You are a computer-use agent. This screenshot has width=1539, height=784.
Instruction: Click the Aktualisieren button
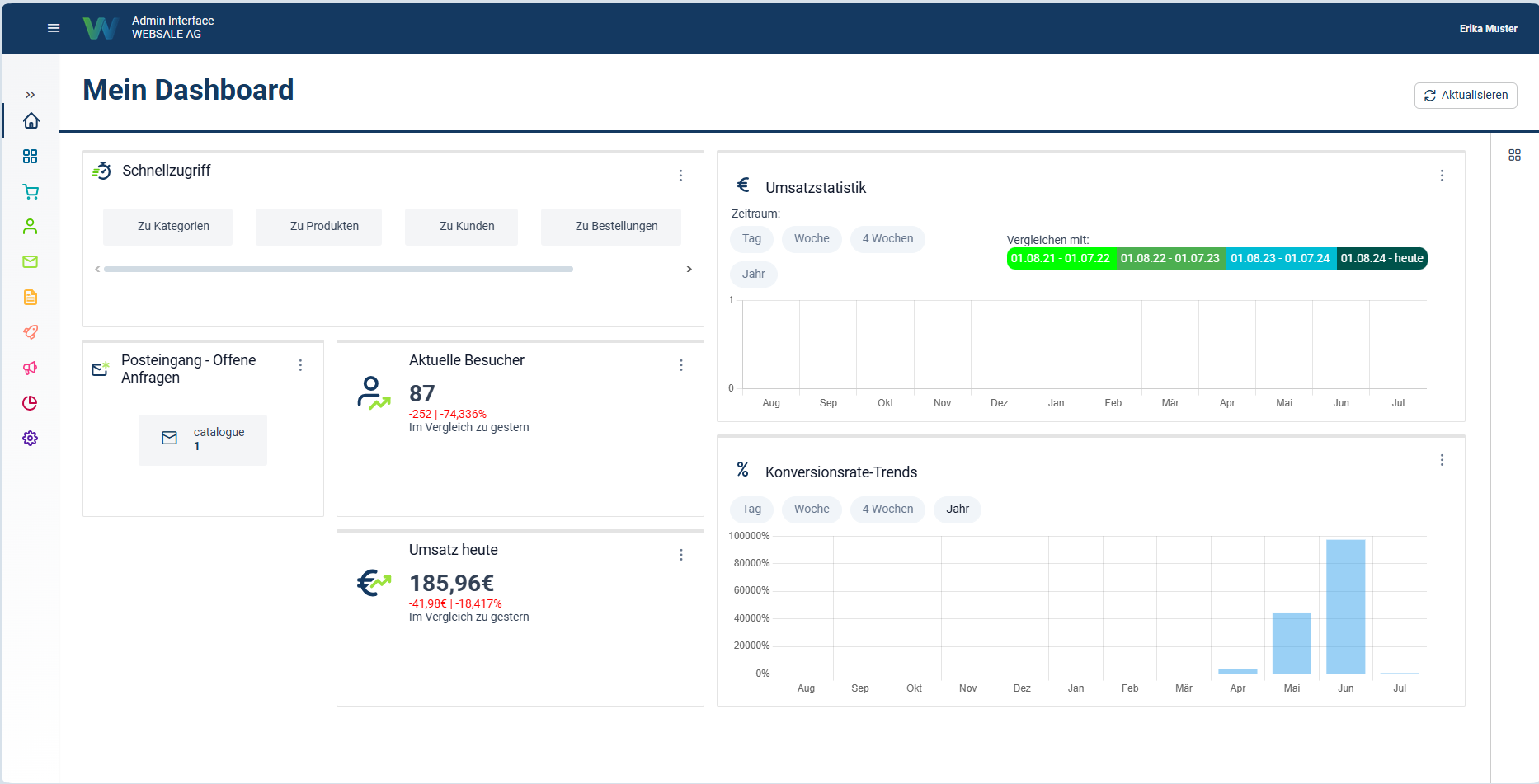(x=1466, y=95)
